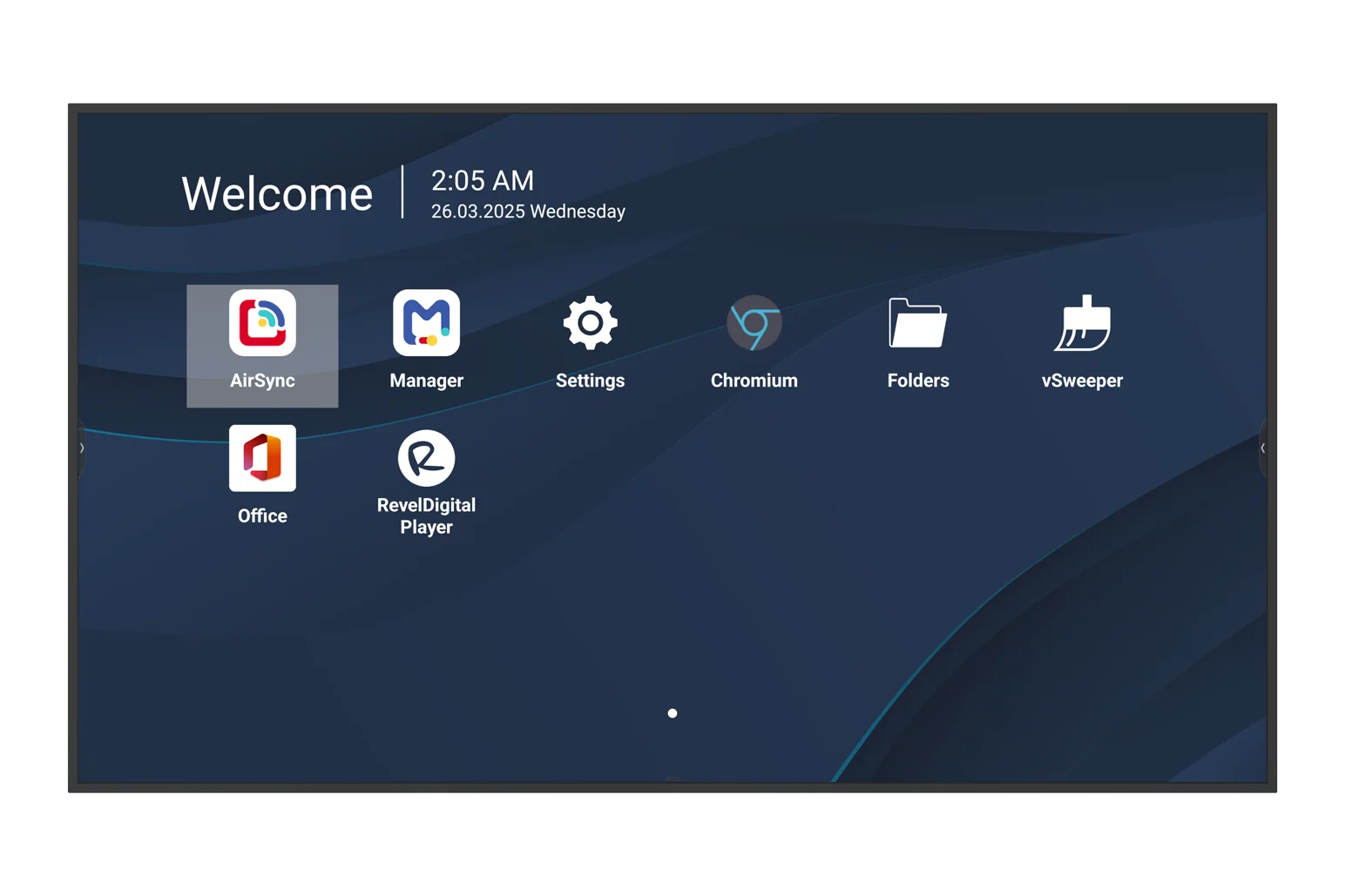Launch the RevelDigital Player icon
1345x896 pixels.
pos(426,458)
